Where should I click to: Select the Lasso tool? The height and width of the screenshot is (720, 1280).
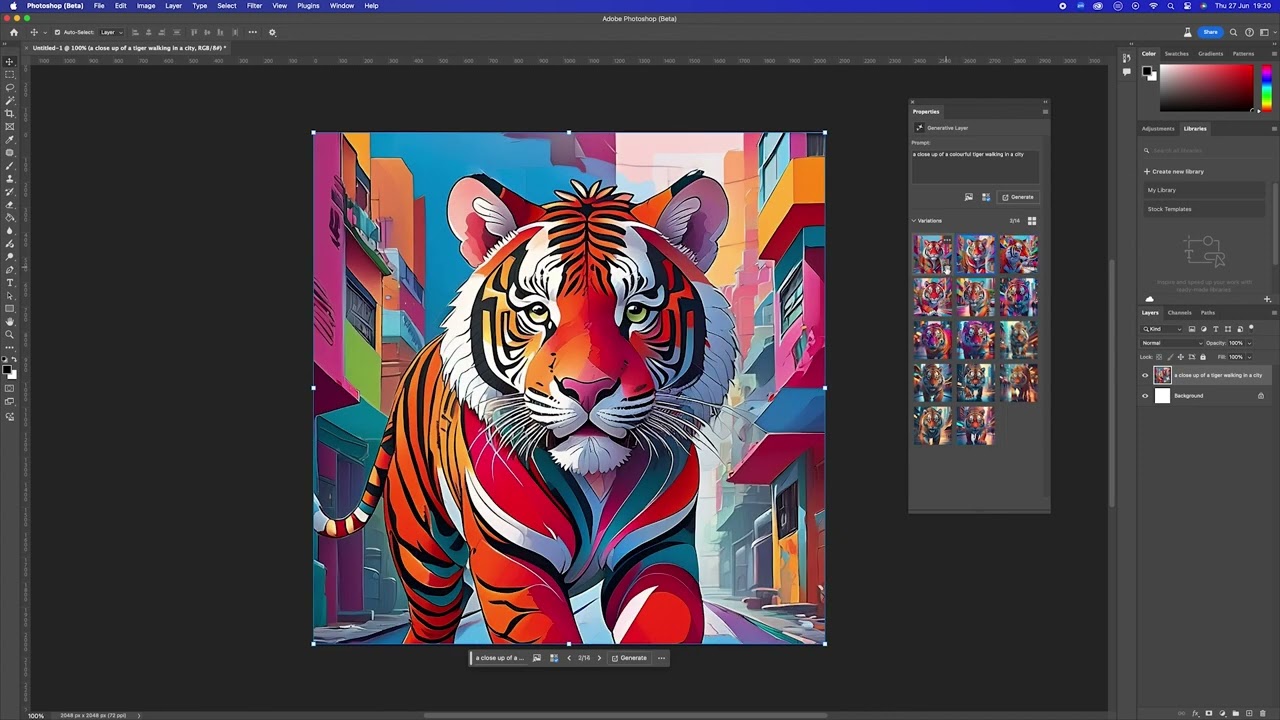[10, 87]
